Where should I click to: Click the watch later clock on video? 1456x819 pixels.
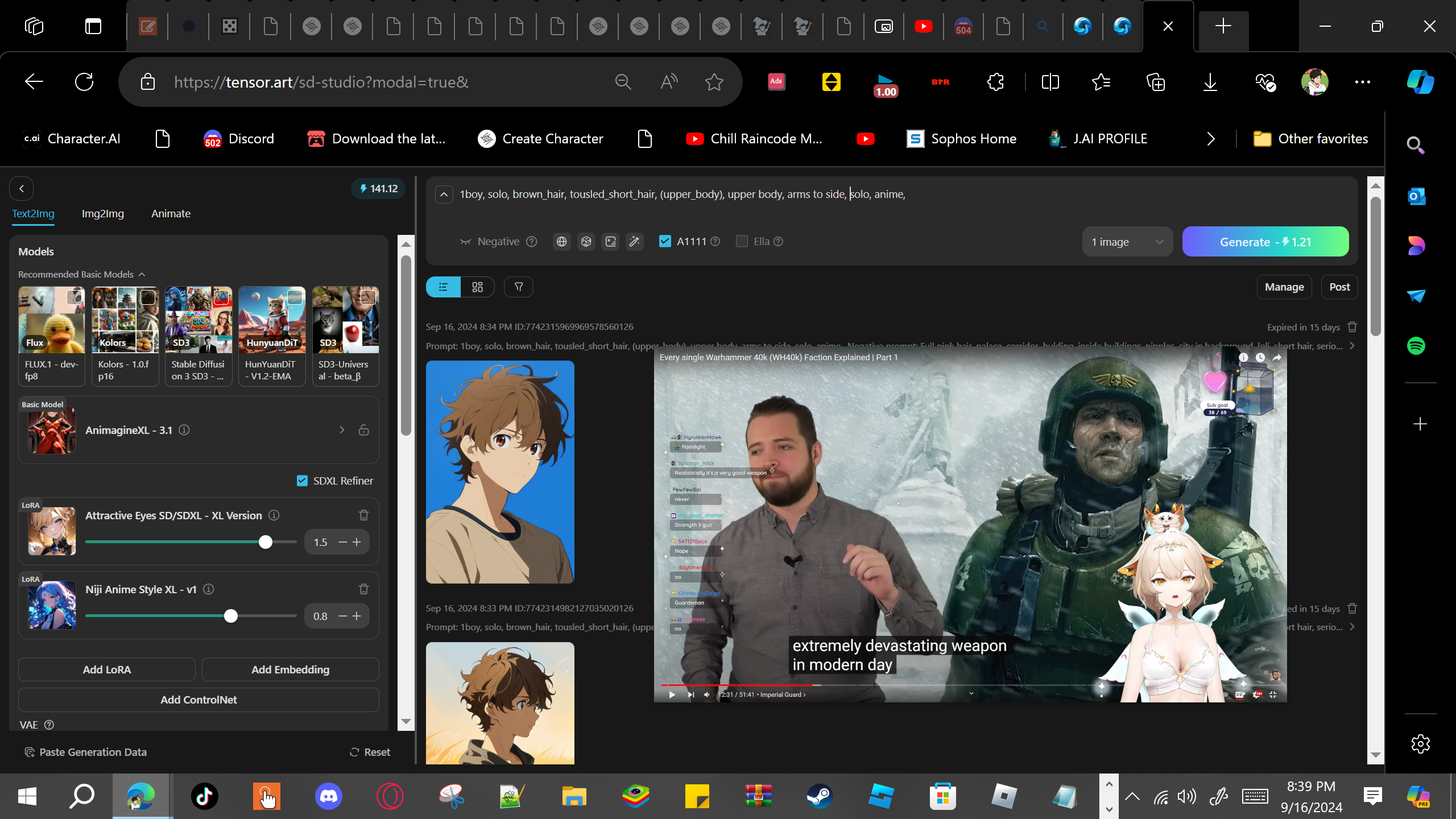point(1260,357)
